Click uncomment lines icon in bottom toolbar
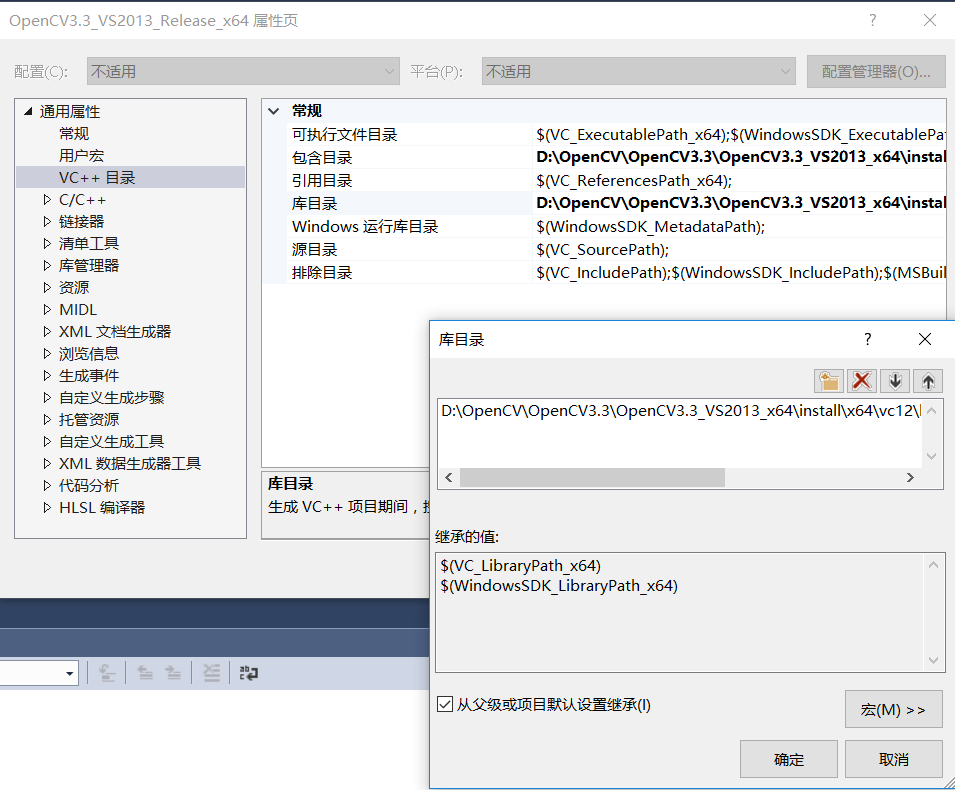The height and width of the screenshot is (790, 955). [x=211, y=673]
